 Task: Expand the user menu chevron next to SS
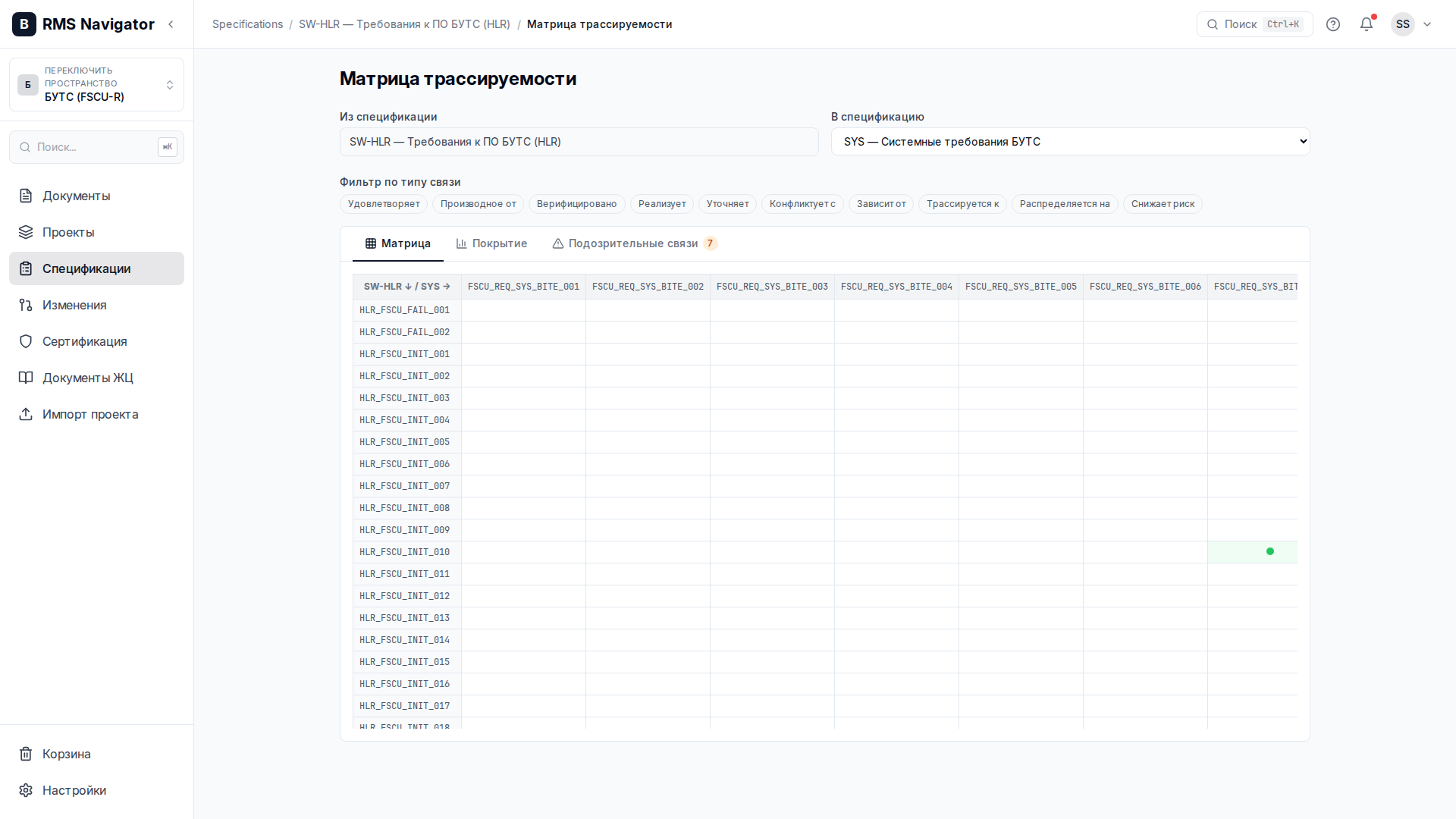pos(1427,24)
